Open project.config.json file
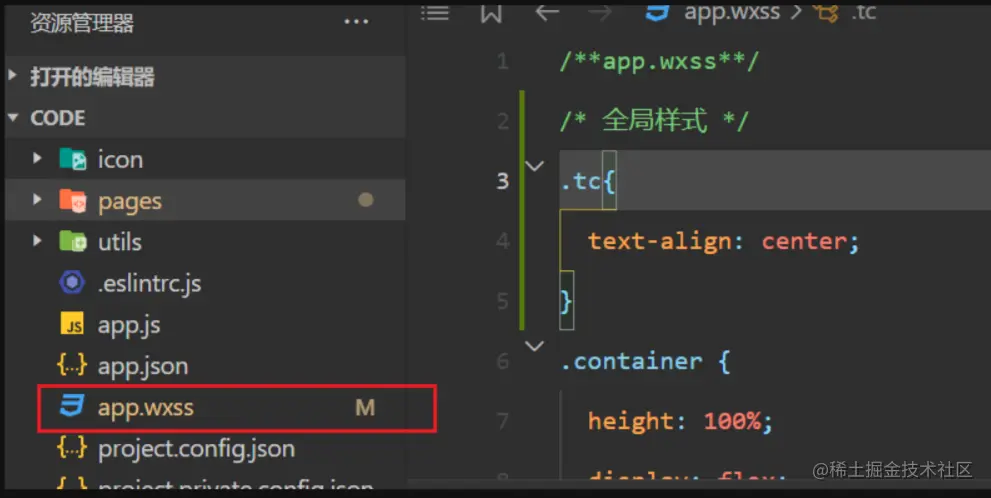This screenshot has width=991, height=498. (197, 449)
